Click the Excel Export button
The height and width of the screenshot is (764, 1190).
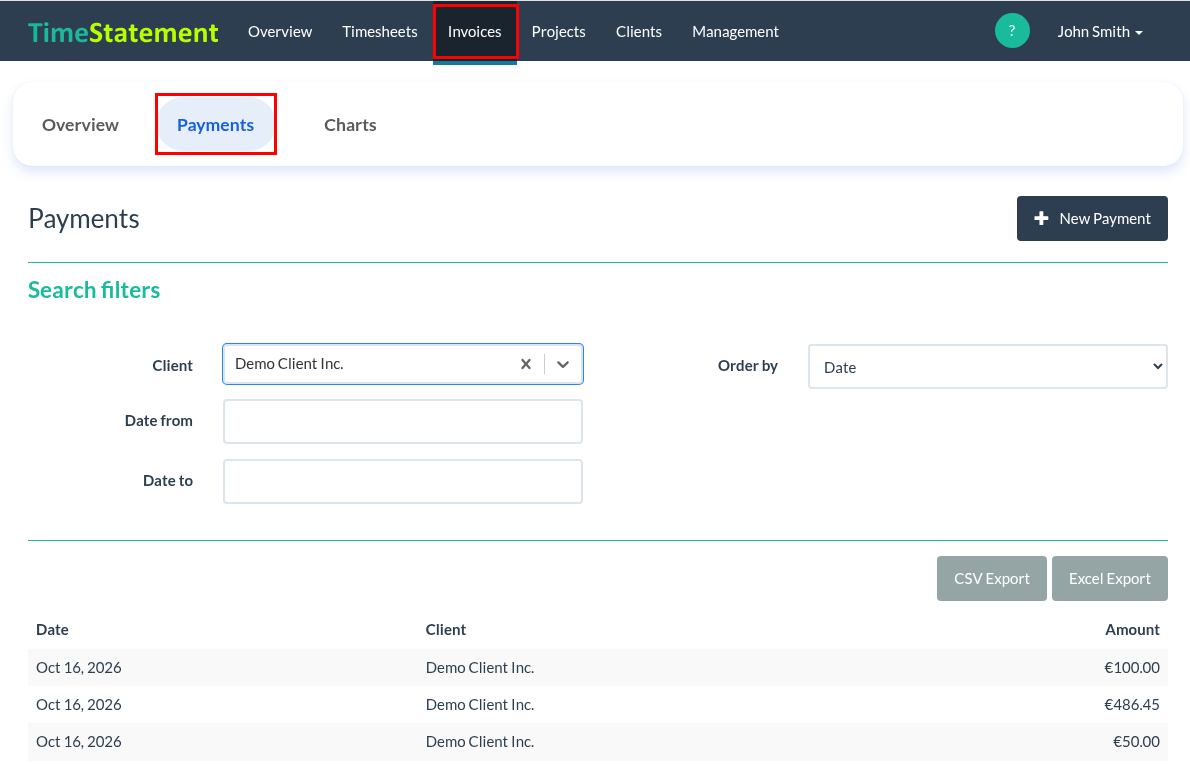pyautogui.click(x=1110, y=578)
